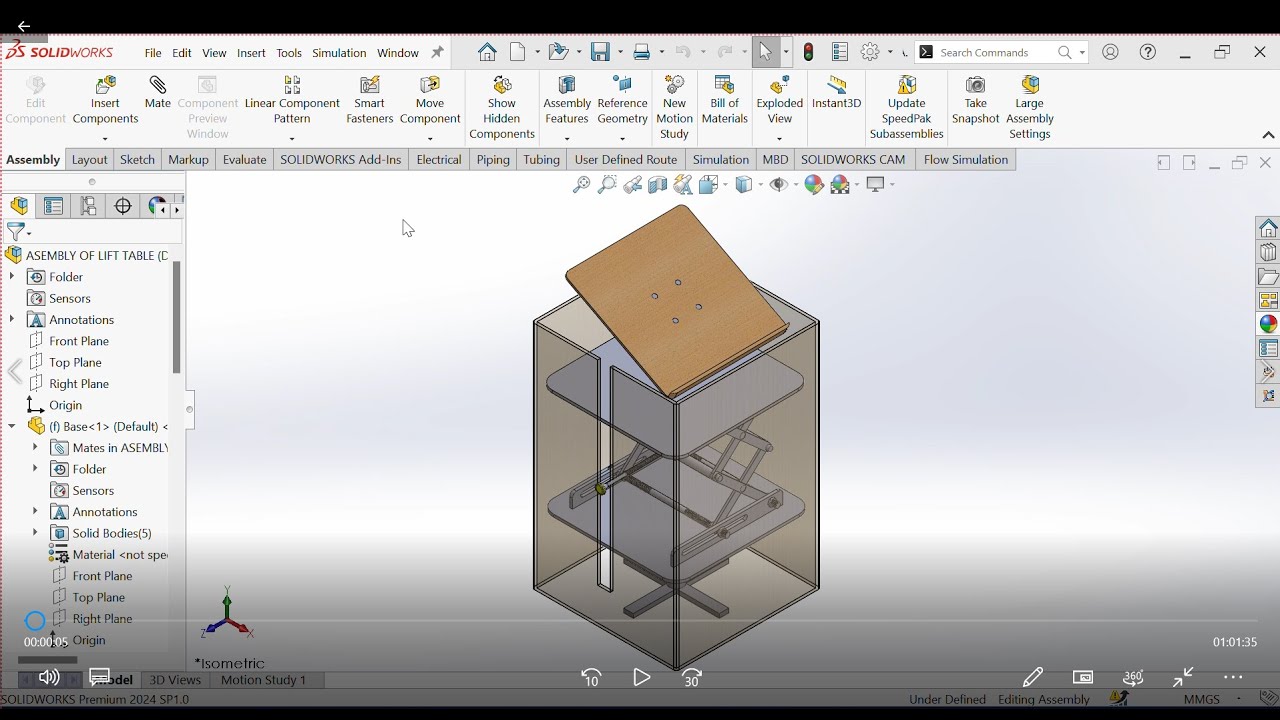Toggle Instant3D mode
Screen dimensions: 1280x720
(836, 93)
